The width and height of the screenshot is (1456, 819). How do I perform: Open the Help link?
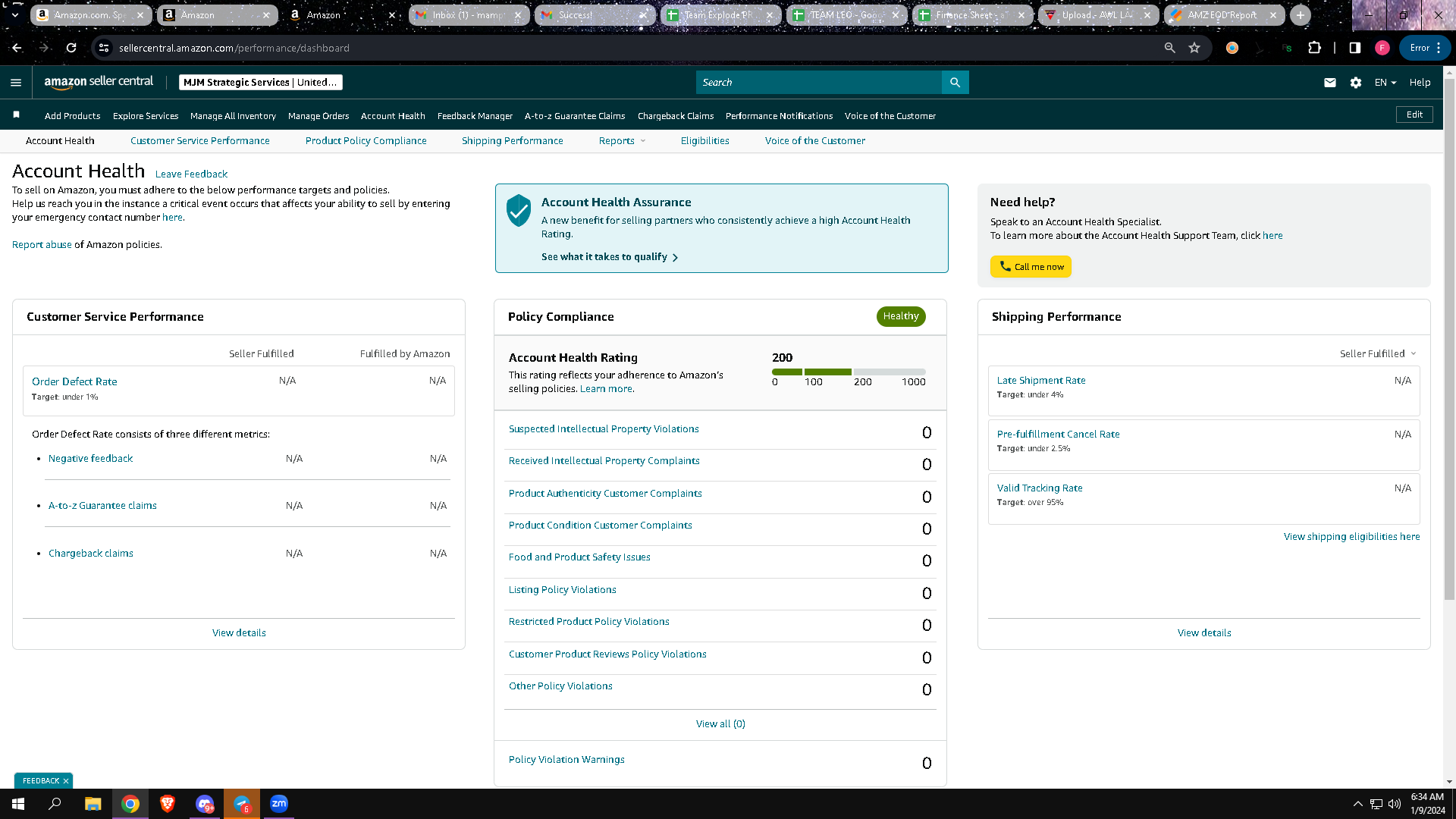tap(1420, 83)
